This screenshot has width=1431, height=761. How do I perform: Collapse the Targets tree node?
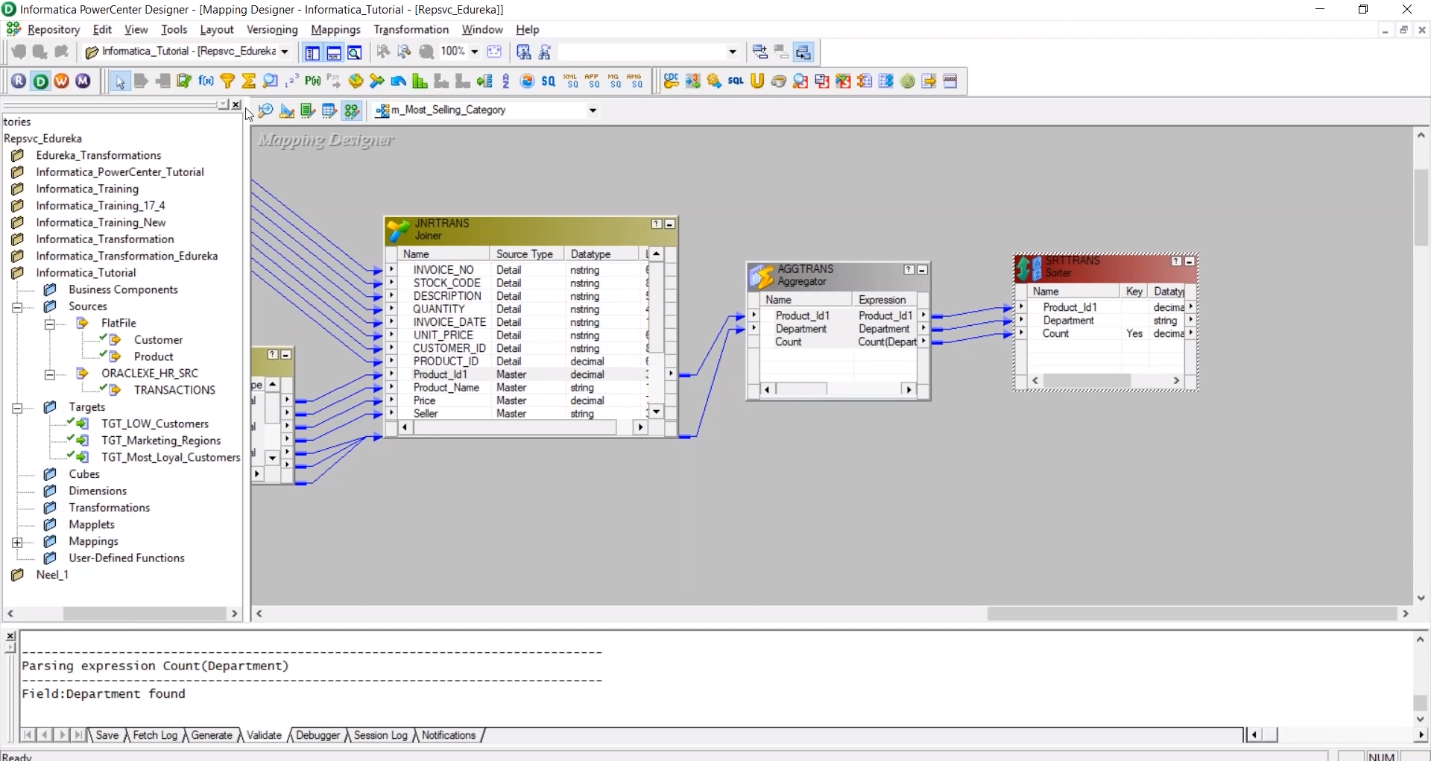tap(17, 408)
